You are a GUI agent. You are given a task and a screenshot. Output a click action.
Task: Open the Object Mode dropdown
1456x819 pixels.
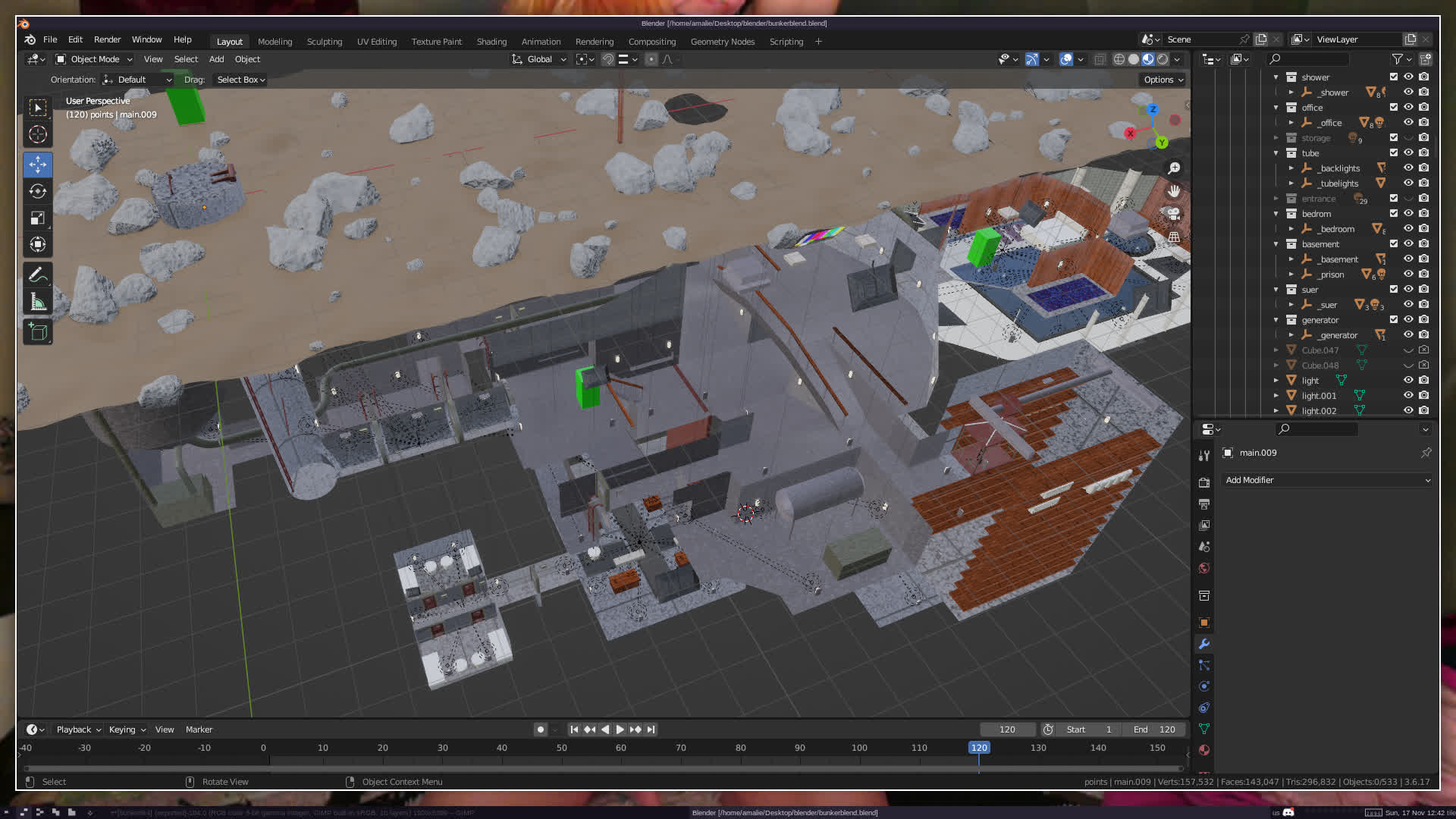[94, 59]
